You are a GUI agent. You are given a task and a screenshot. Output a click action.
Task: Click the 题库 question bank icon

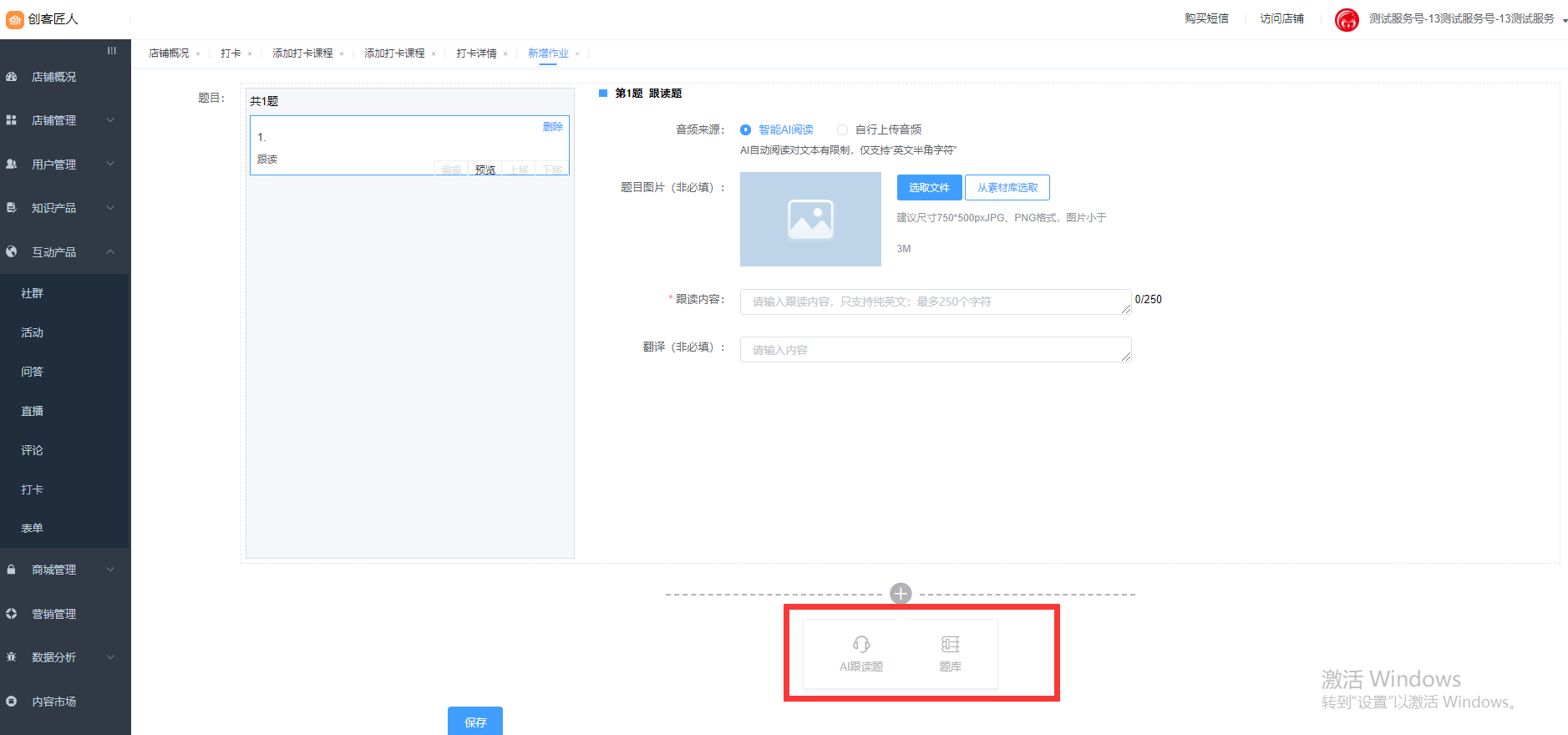(x=950, y=644)
